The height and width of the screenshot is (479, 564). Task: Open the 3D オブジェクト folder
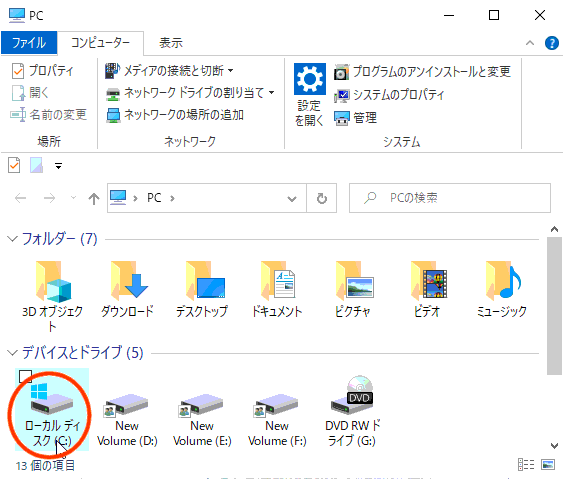coord(52,296)
